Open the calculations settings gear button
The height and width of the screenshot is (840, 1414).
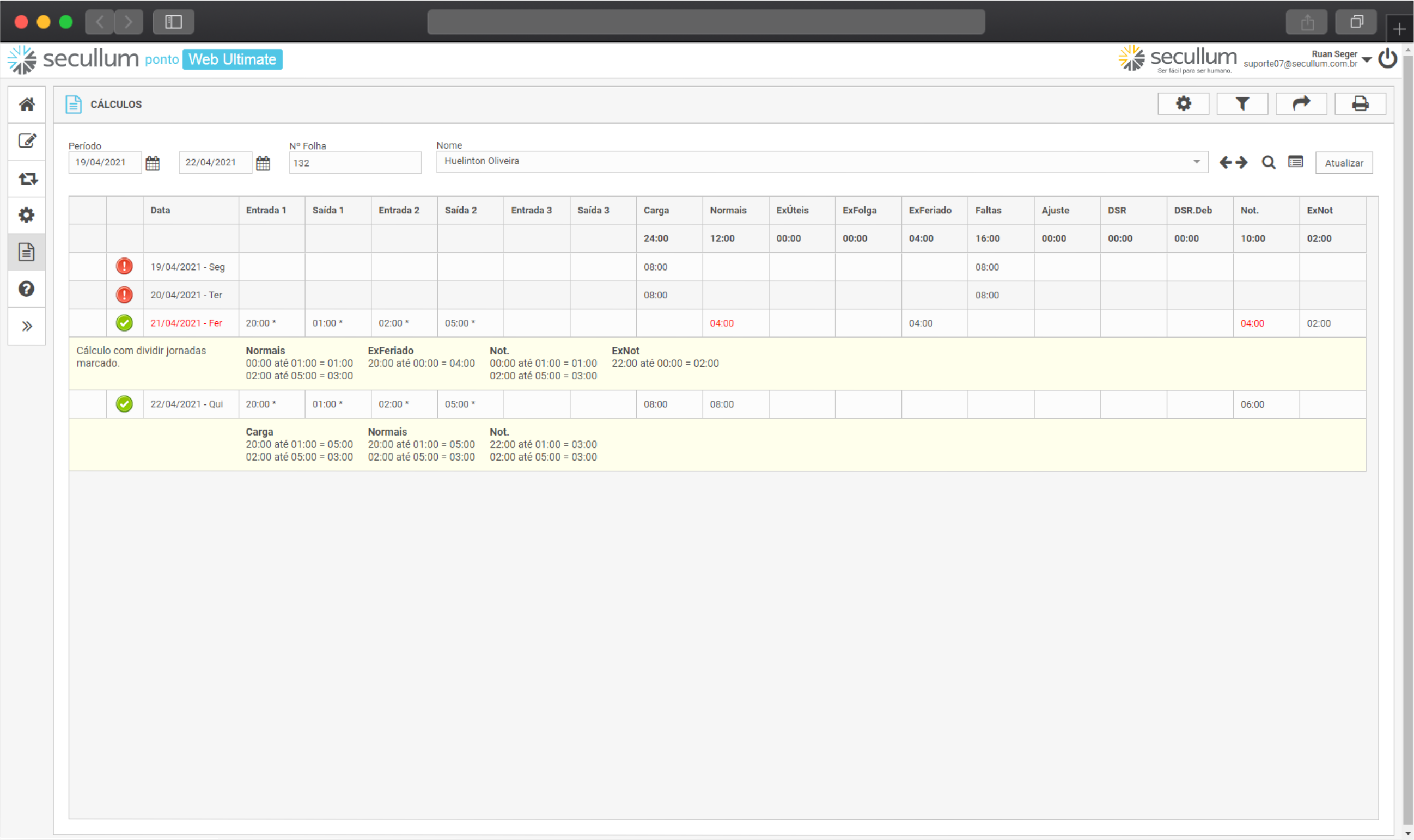point(1183,104)
